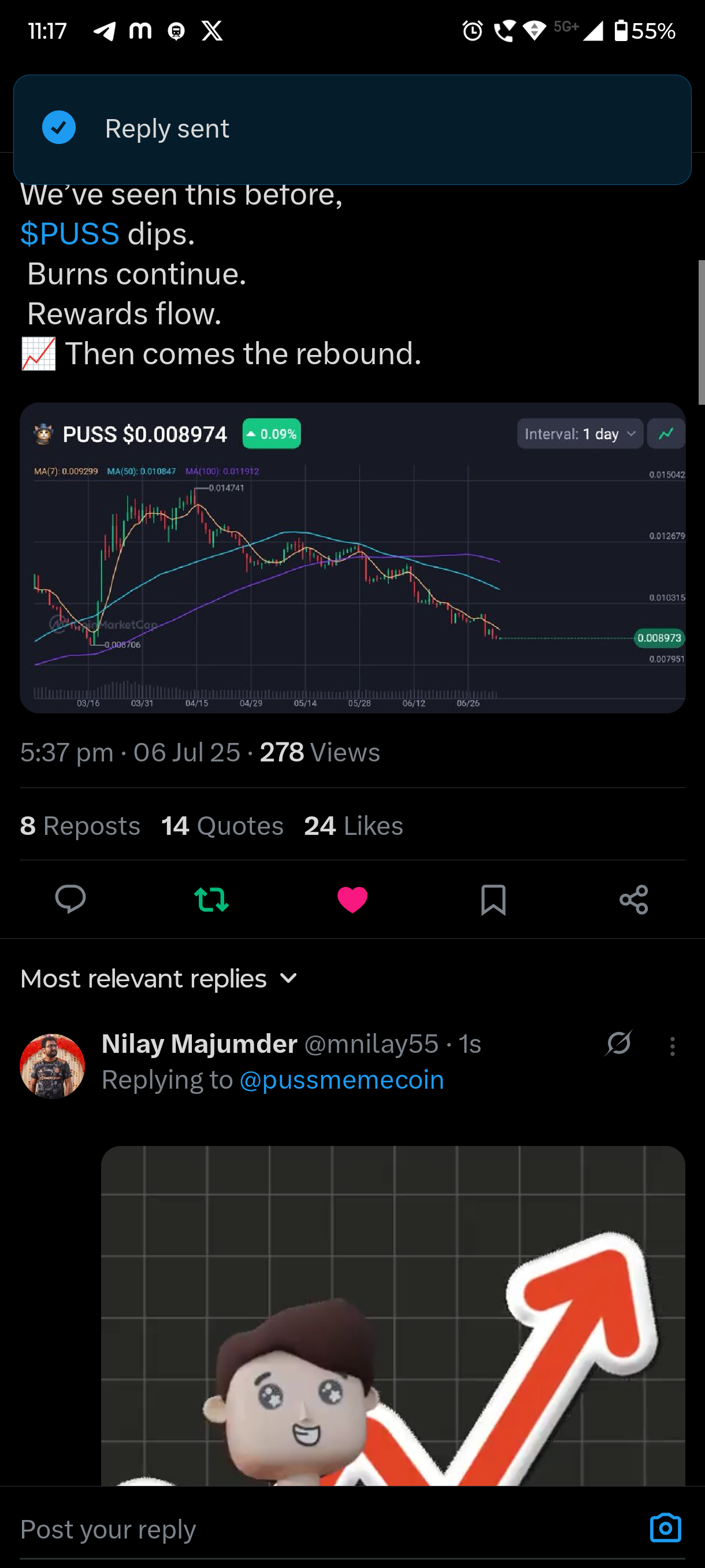Toggle the green repost icon
705x1568 pixels.
[211, 899]
